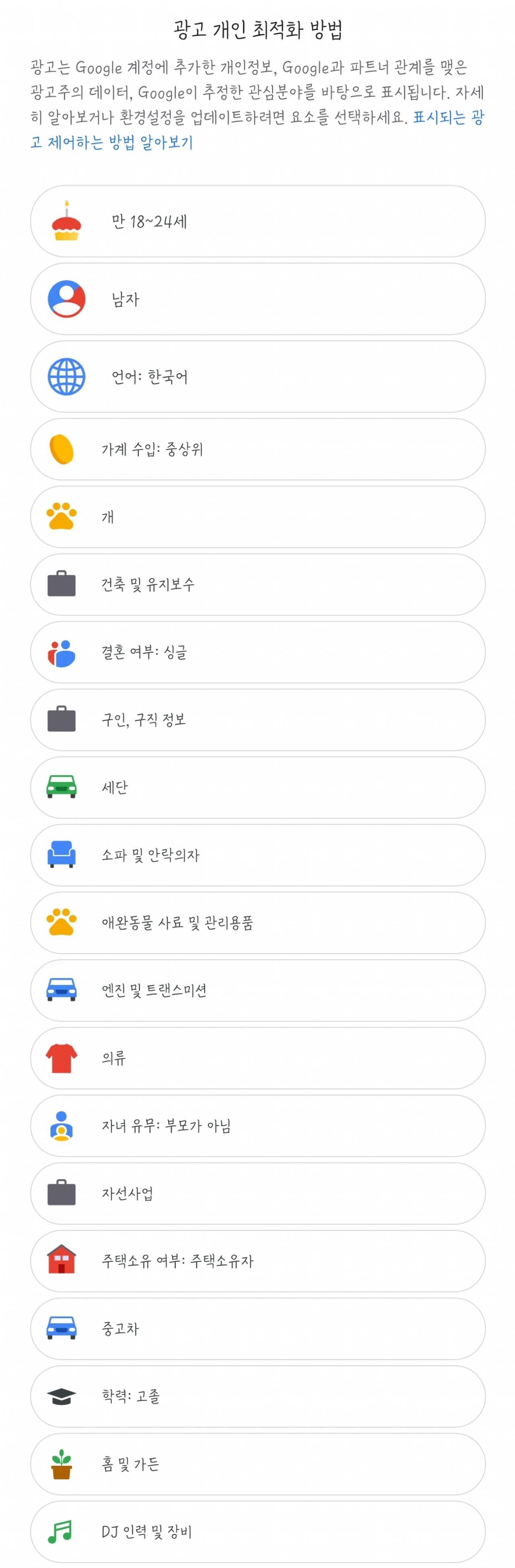The image size is (515, 1568).
Task: Click the globe icon for 언어: 한국어
Action: [66, 377]
